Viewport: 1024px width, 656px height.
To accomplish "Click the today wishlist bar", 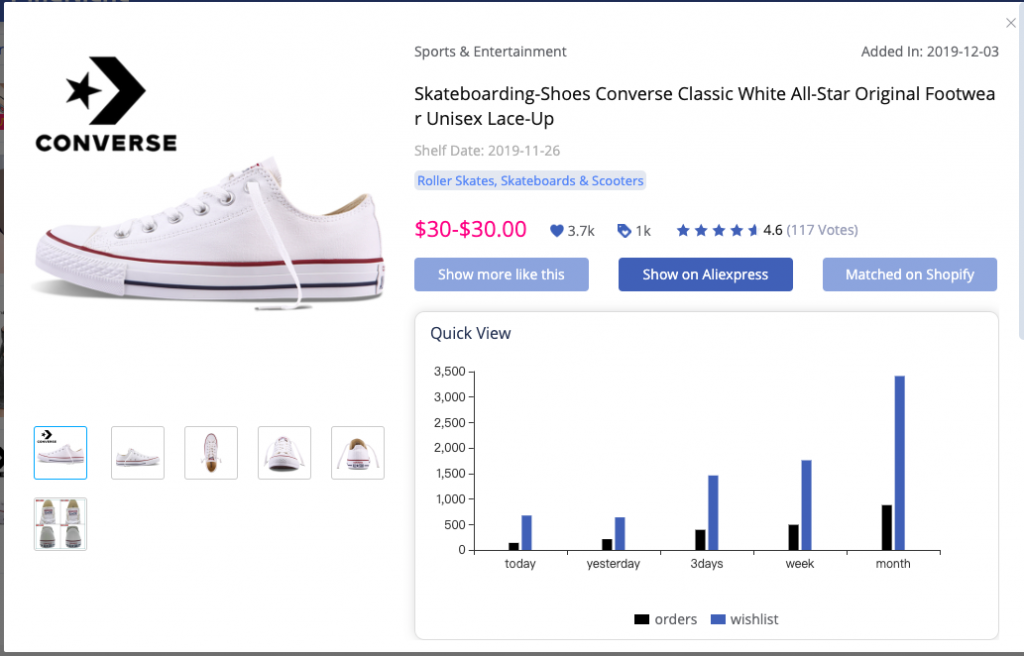I will coord(526,533).
